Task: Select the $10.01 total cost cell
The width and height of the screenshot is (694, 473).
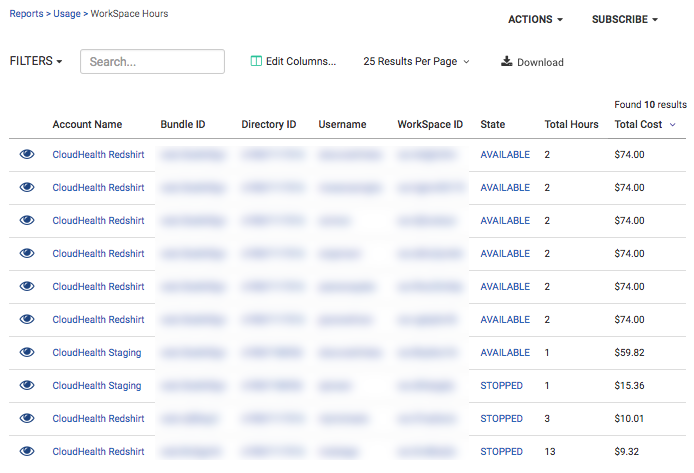Action: point(629,419)
